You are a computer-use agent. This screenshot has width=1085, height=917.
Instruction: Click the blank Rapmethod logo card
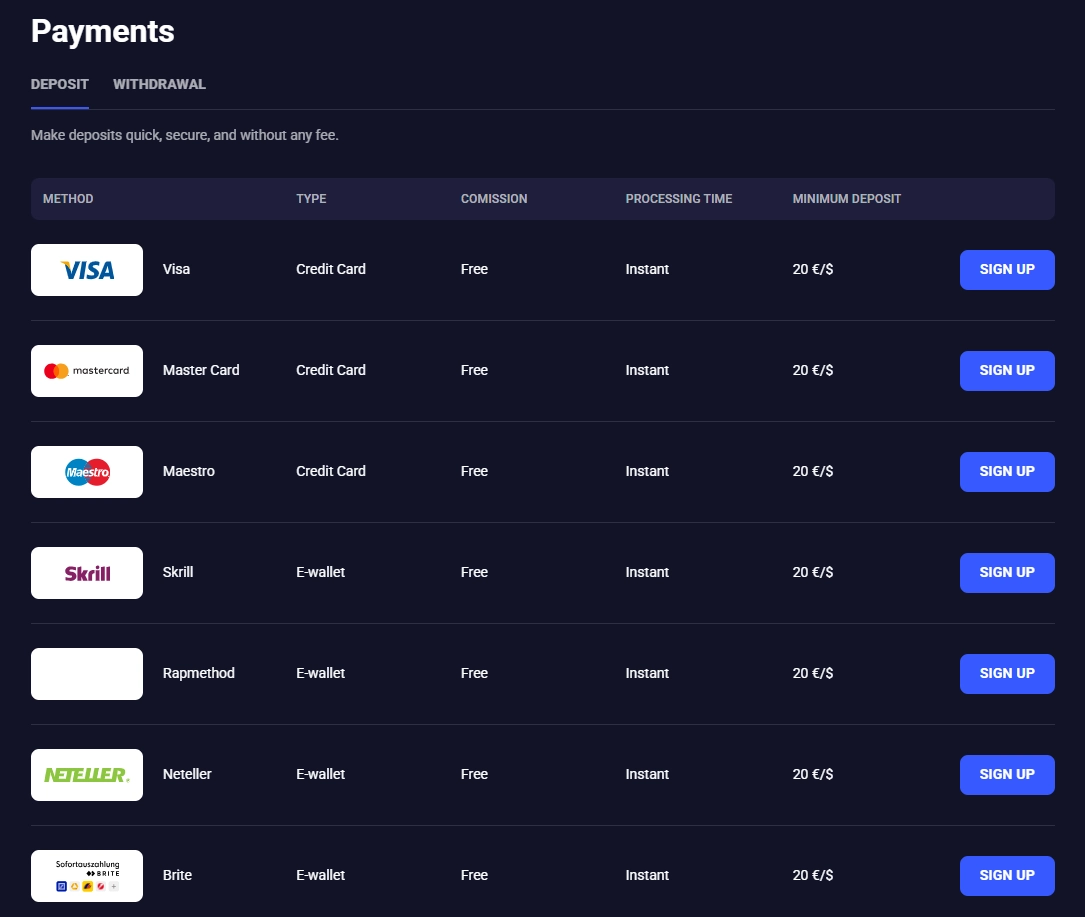pos(87,674)
